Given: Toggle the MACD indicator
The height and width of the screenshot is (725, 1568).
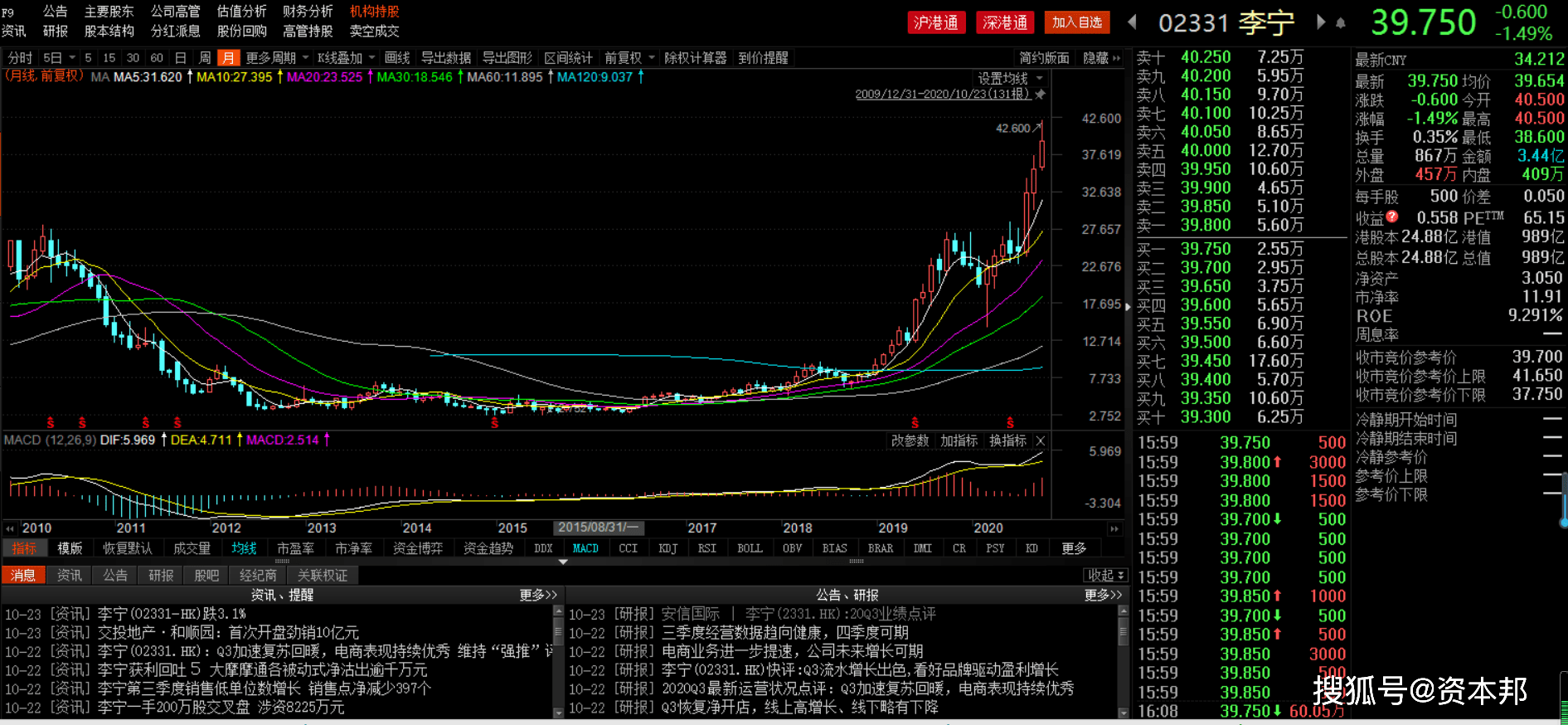Looking at the screenshot, I should pyautogui.click(x=585, y=548).
